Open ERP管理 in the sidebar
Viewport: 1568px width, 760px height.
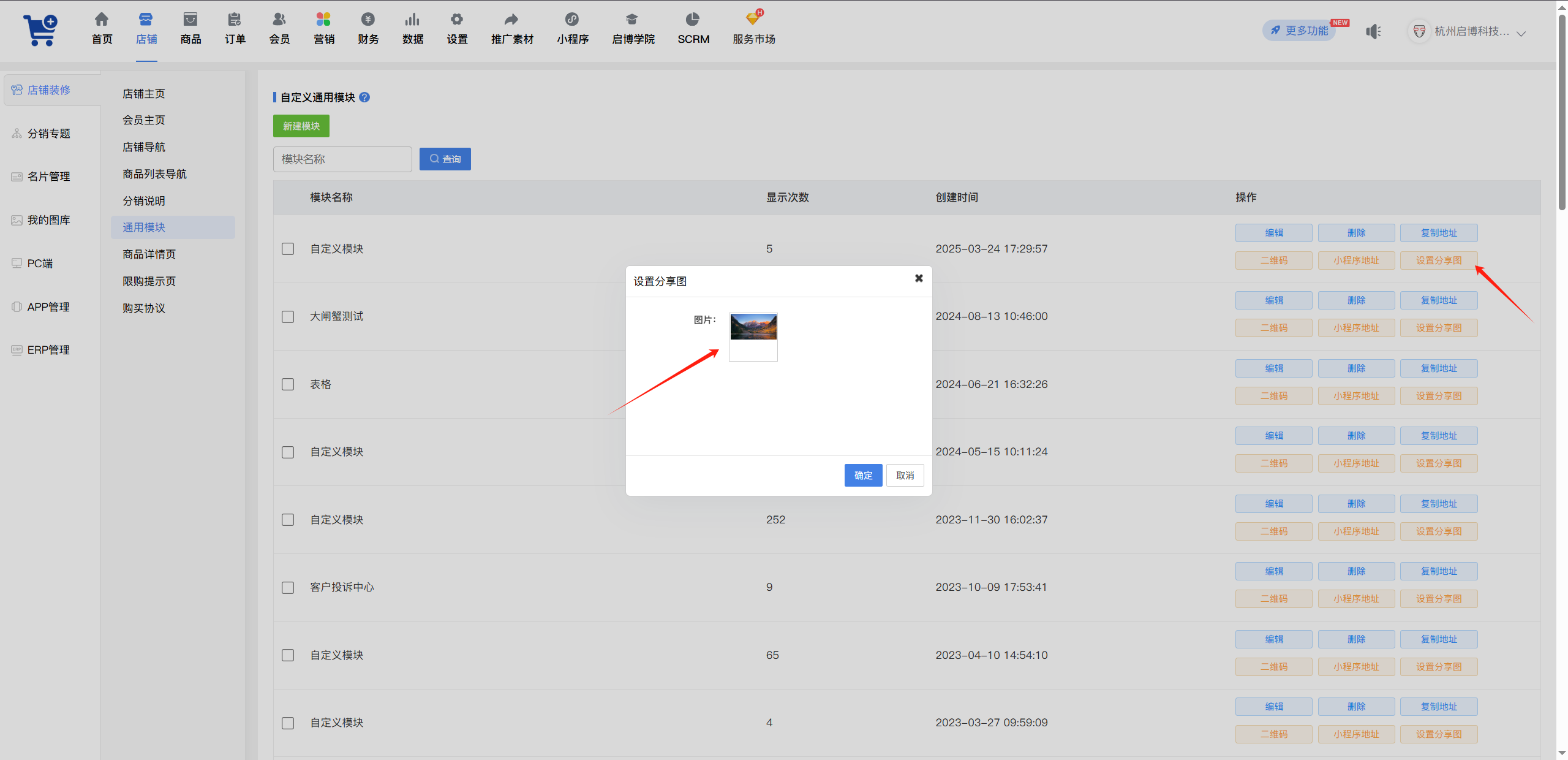point(40,350)
